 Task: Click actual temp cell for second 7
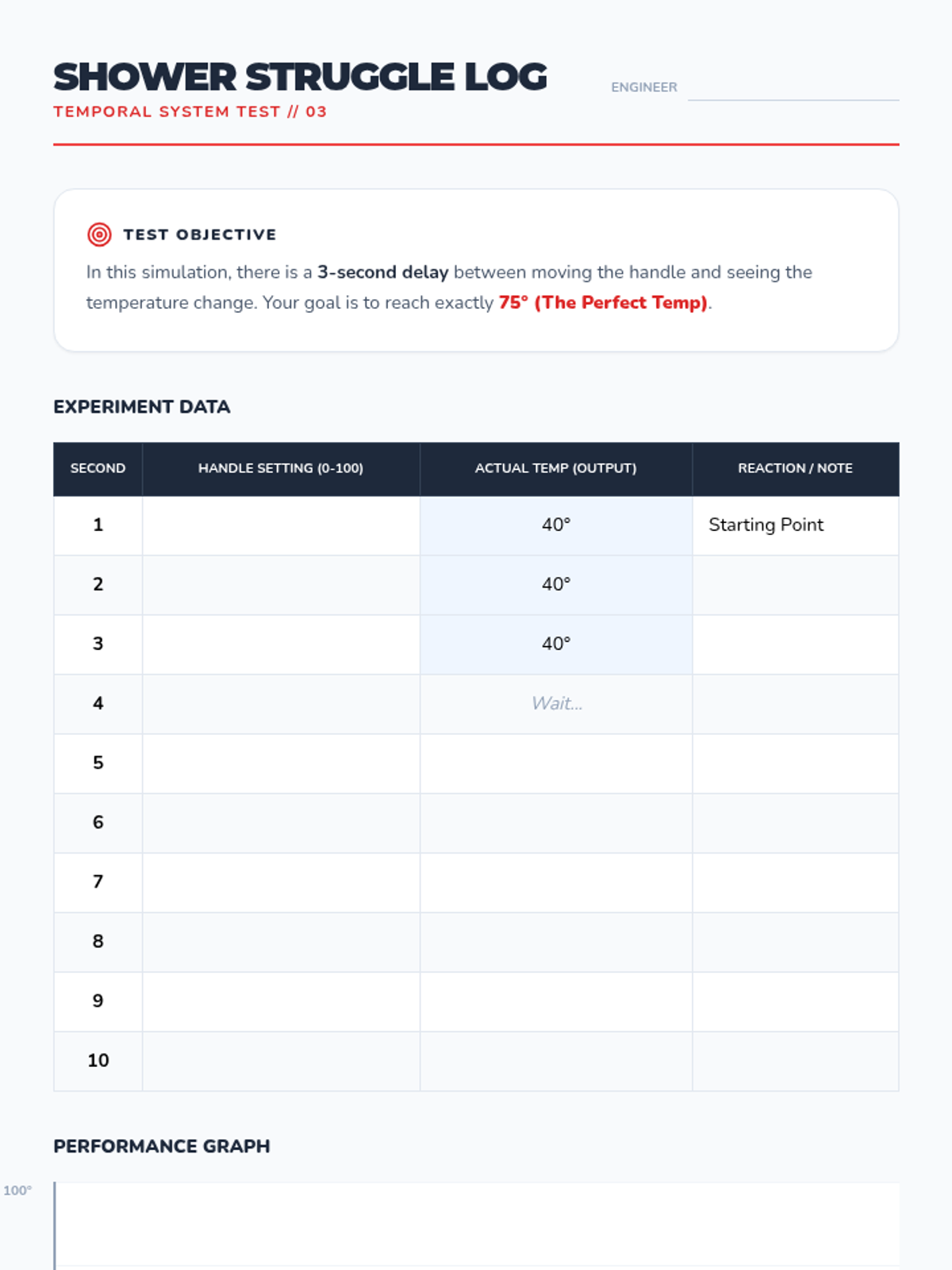click(556, 883)
